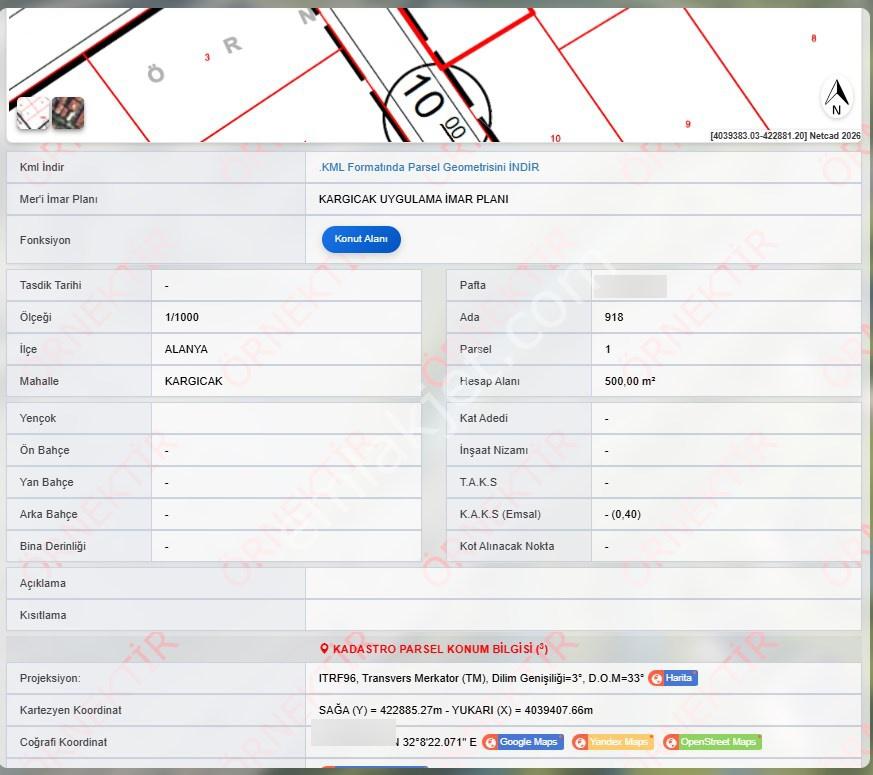
Task: Click the Bina Derinliği label
Action: [53, 546]
